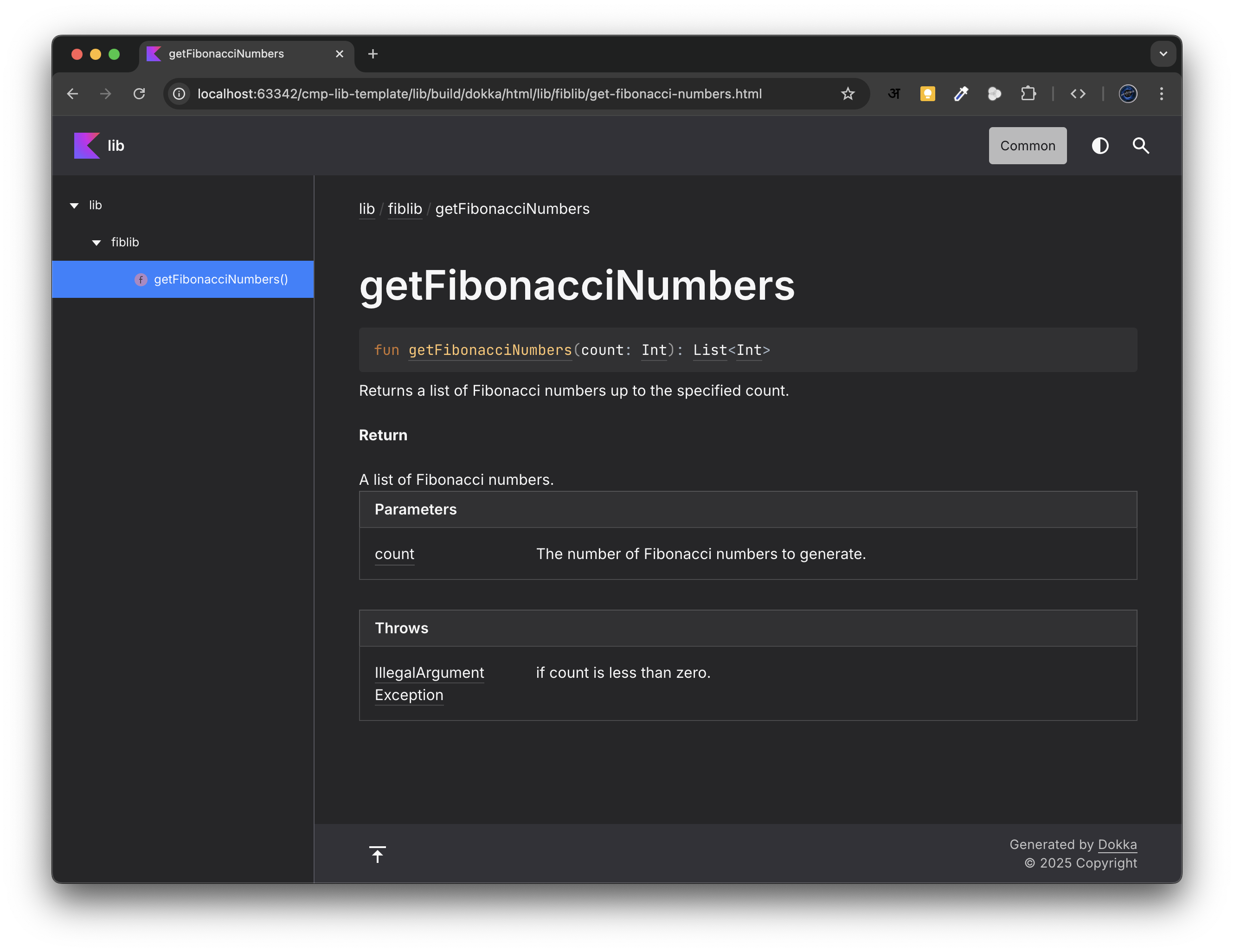
Task: Toggle light/dark theme mode
Action: [1100, 146]
